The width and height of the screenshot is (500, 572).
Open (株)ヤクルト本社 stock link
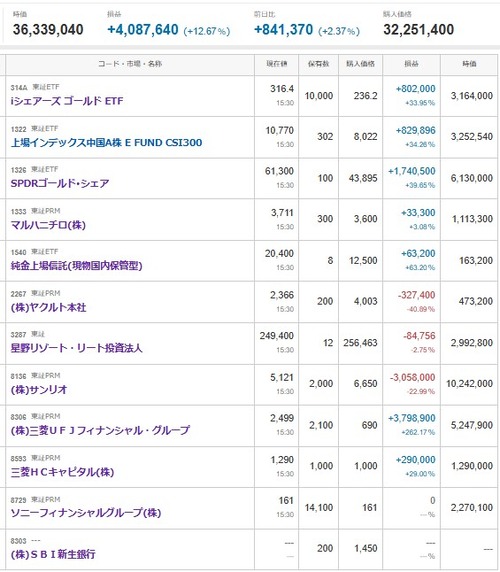[48, 307]
